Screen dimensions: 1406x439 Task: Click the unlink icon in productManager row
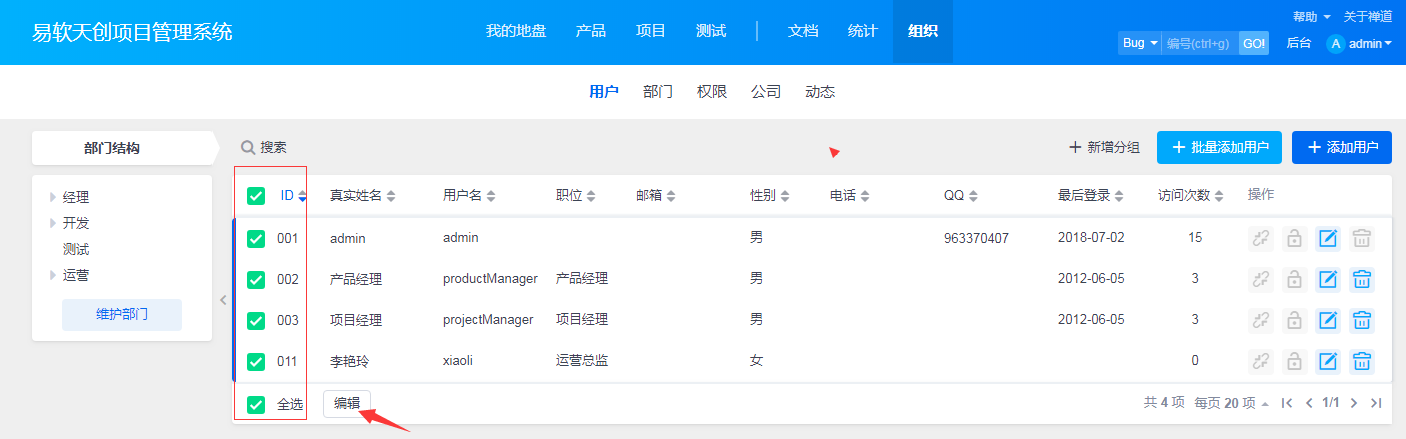click(1261, 279)
